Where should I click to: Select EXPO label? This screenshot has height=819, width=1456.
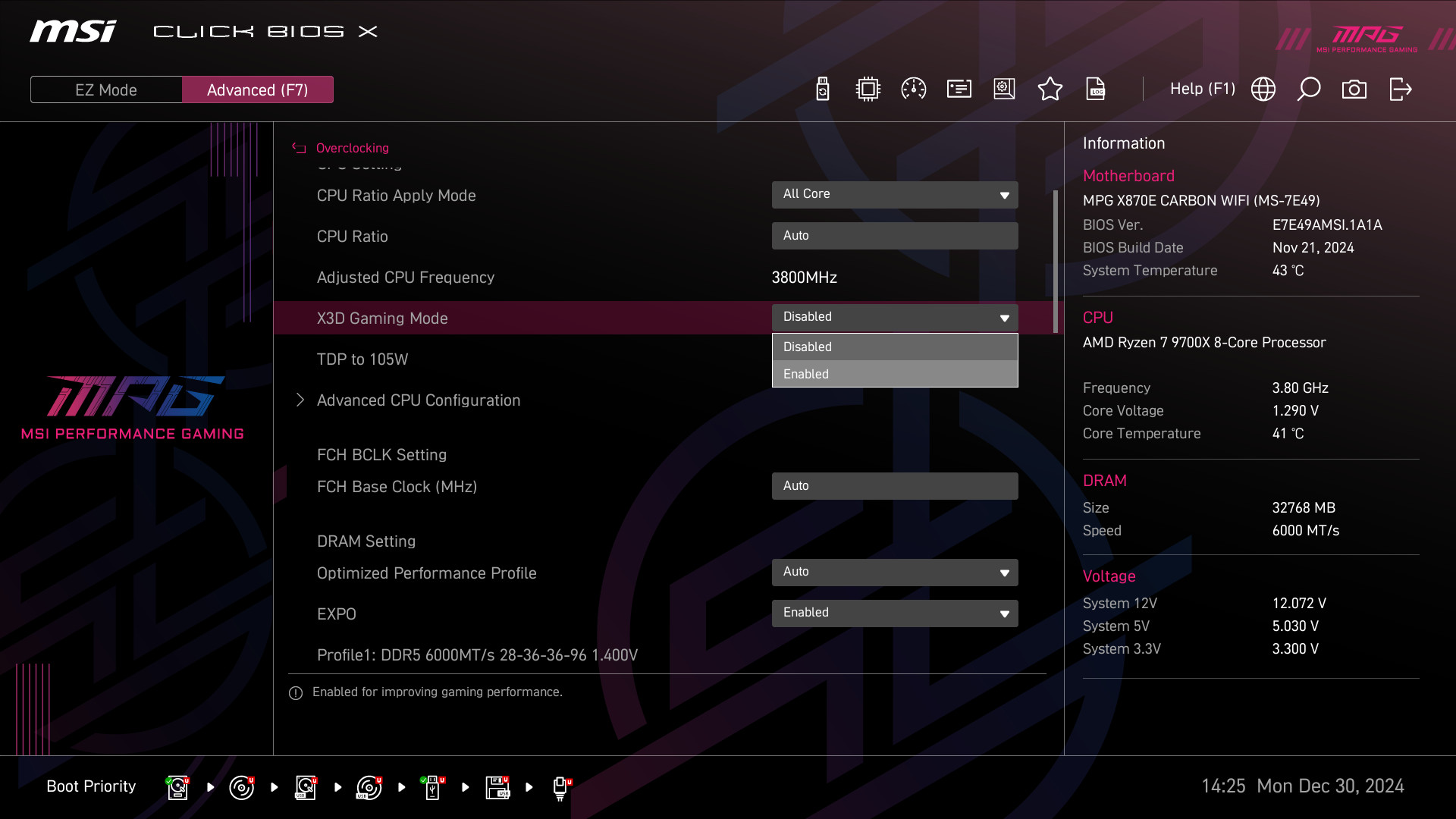[337, 614]
